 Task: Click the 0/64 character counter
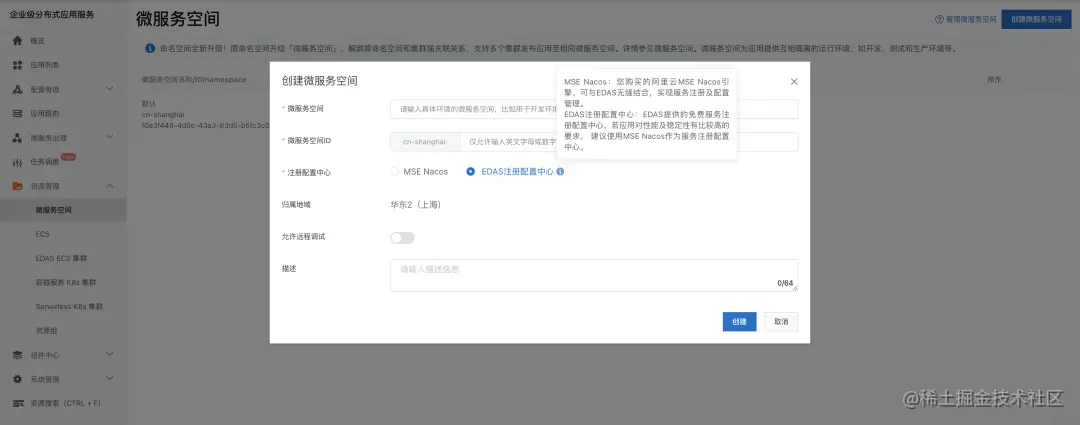click(785, 283)
